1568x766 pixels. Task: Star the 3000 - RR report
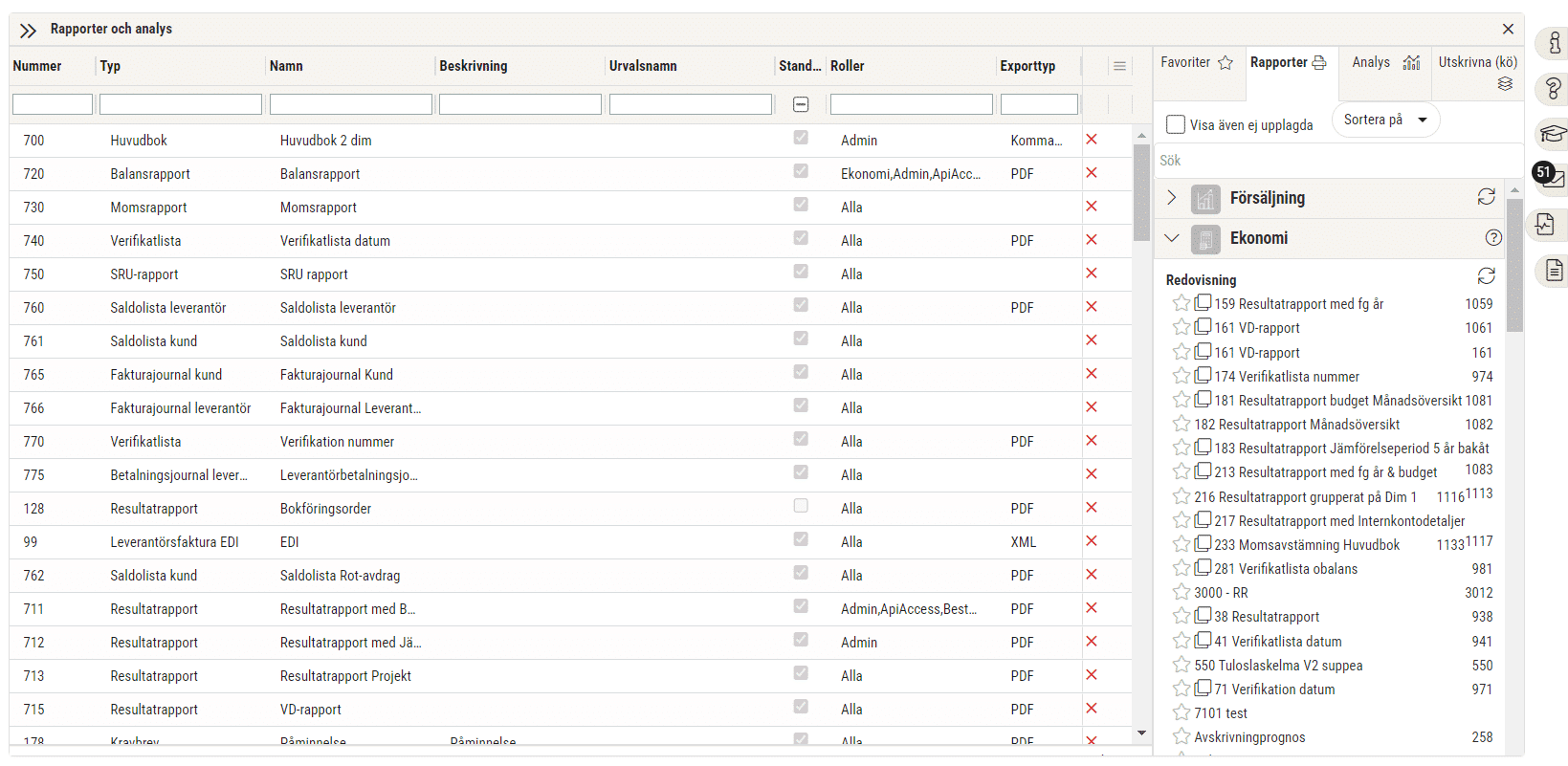pyautogui.click(x=1182, y=592)
